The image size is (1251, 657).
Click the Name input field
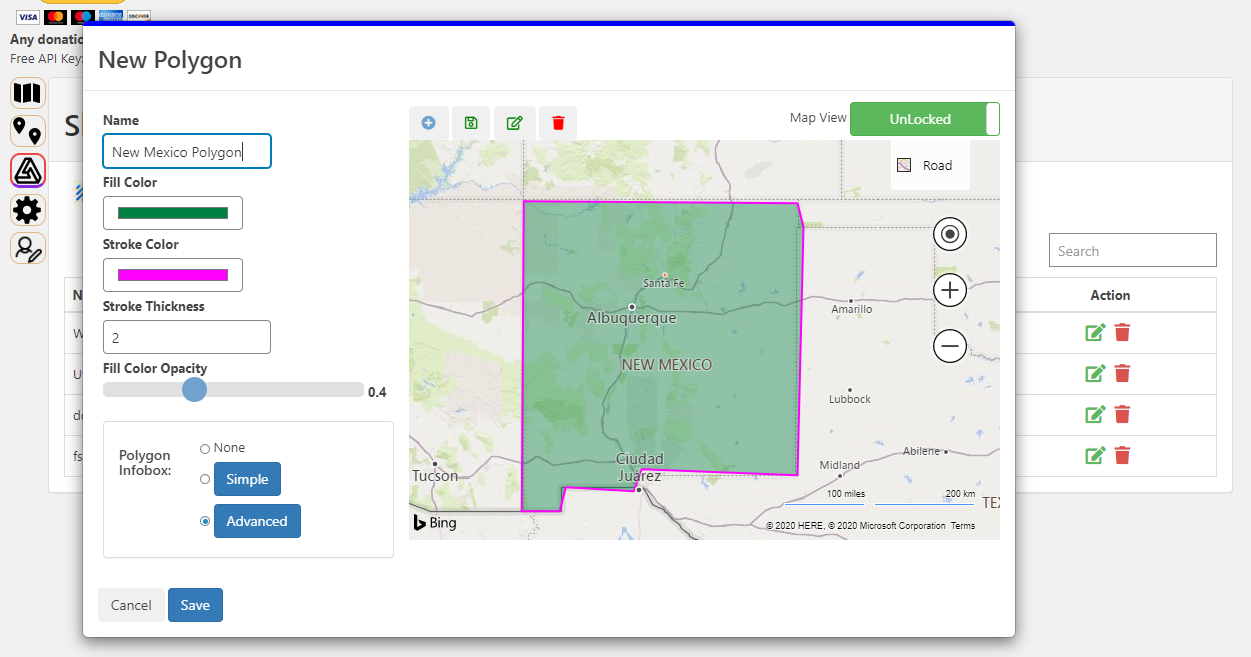pyautogui.click(x=187, y=151)
